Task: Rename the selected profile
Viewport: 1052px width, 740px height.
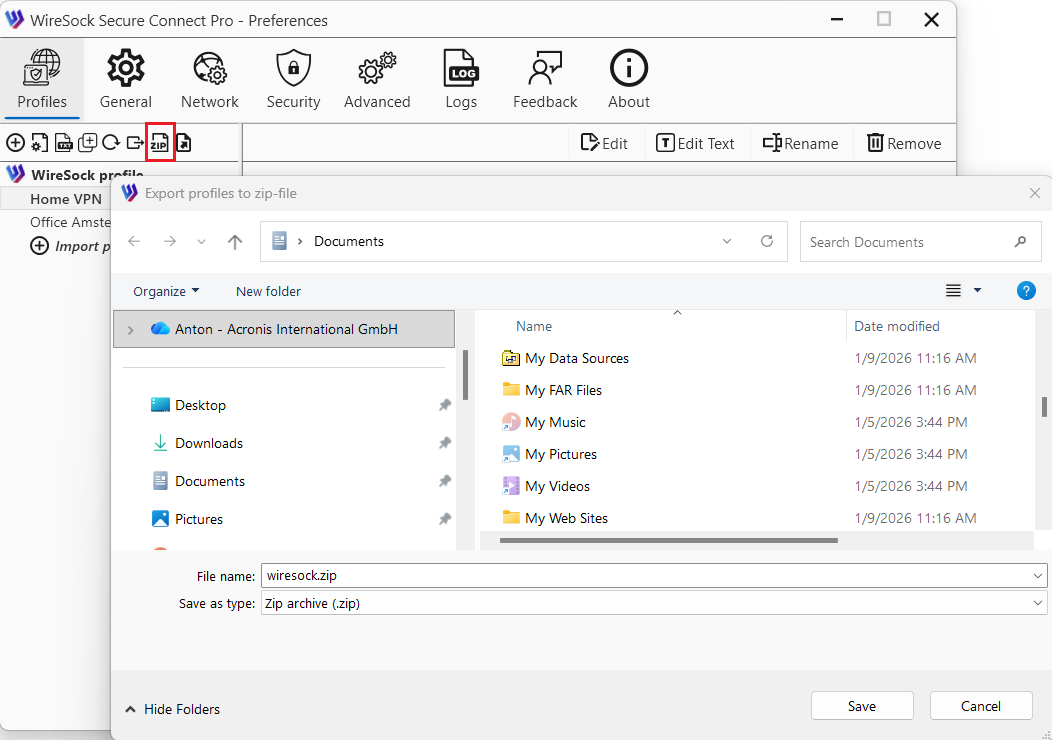Action: click(800, 142)
